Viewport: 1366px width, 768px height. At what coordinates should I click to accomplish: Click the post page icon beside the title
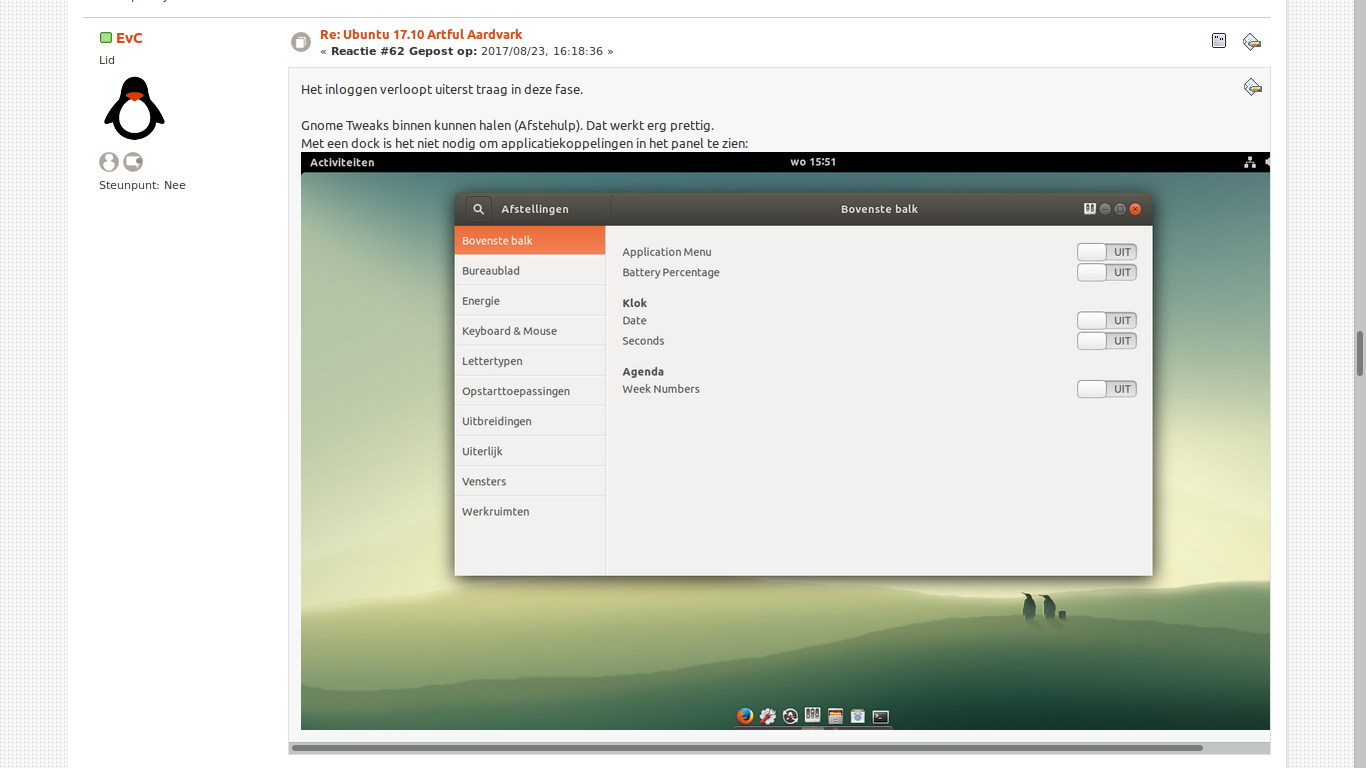pyautogui.click(x=301, y=42)
